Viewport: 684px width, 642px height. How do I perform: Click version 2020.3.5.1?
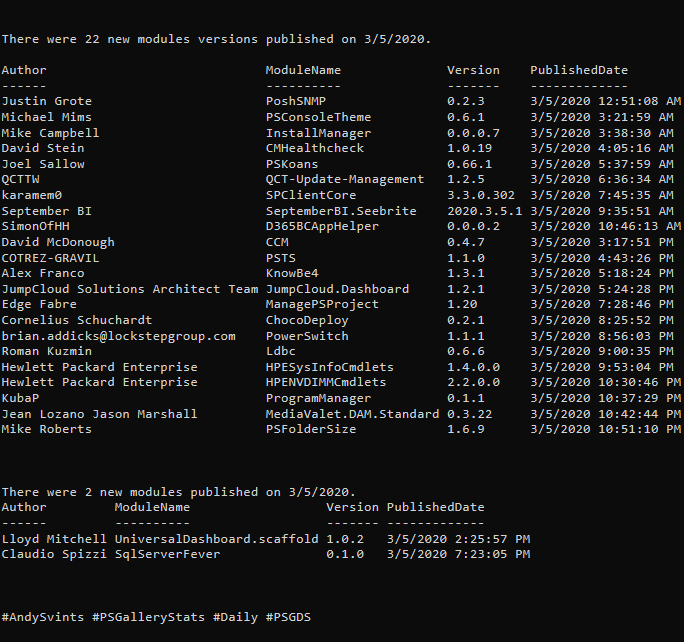485,212
